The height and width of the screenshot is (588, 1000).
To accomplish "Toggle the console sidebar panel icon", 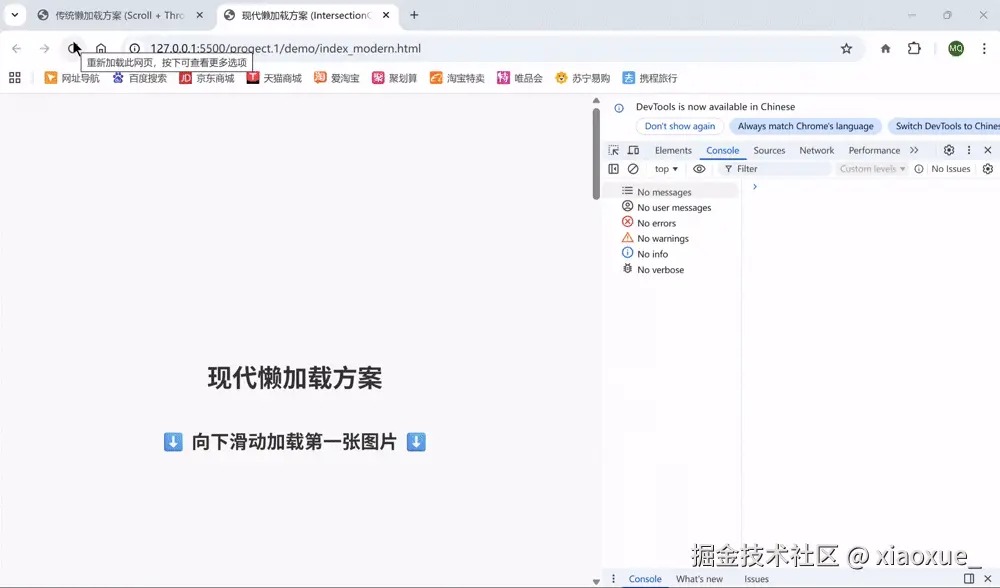I will point(614,169).
